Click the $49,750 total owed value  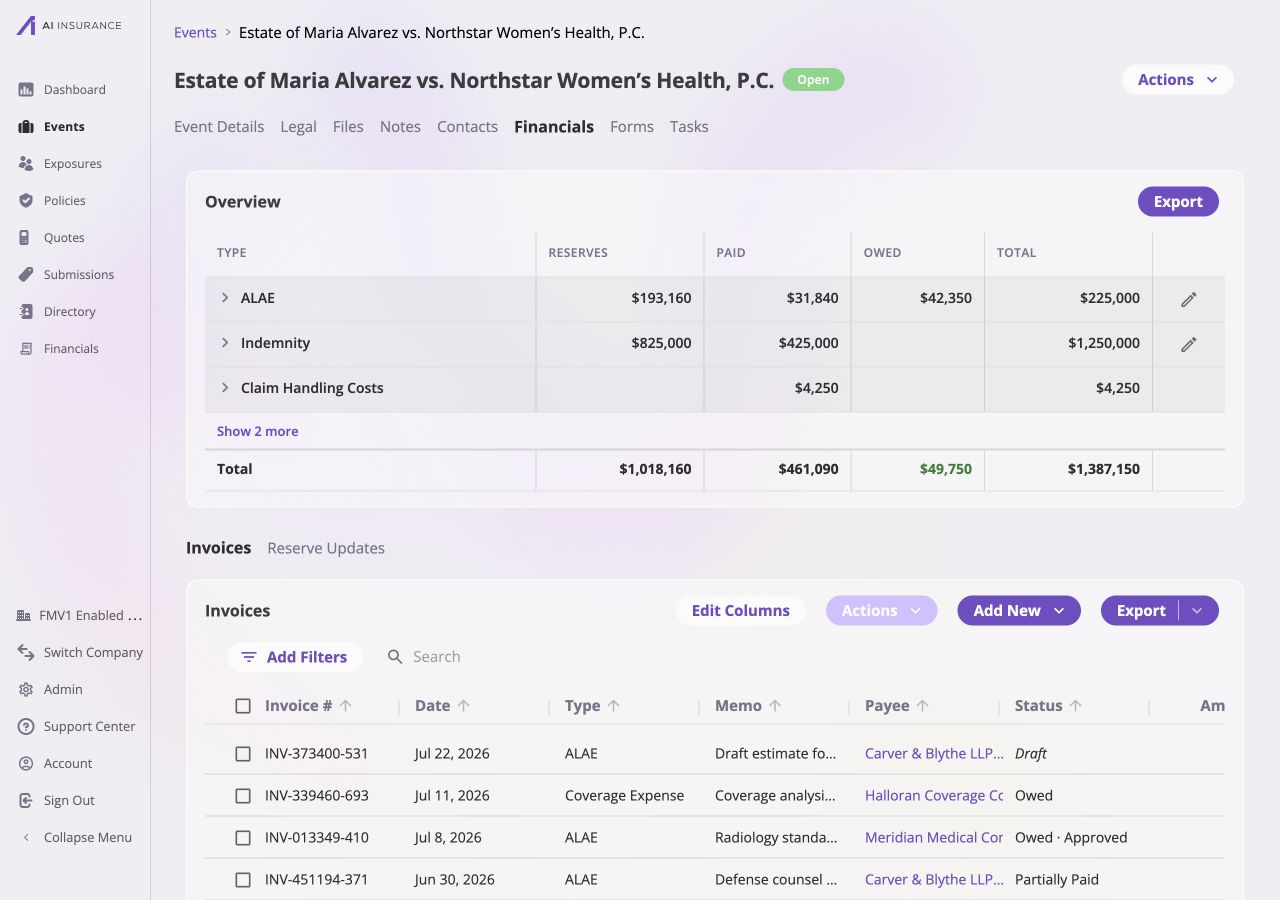(x=945, y=469)
